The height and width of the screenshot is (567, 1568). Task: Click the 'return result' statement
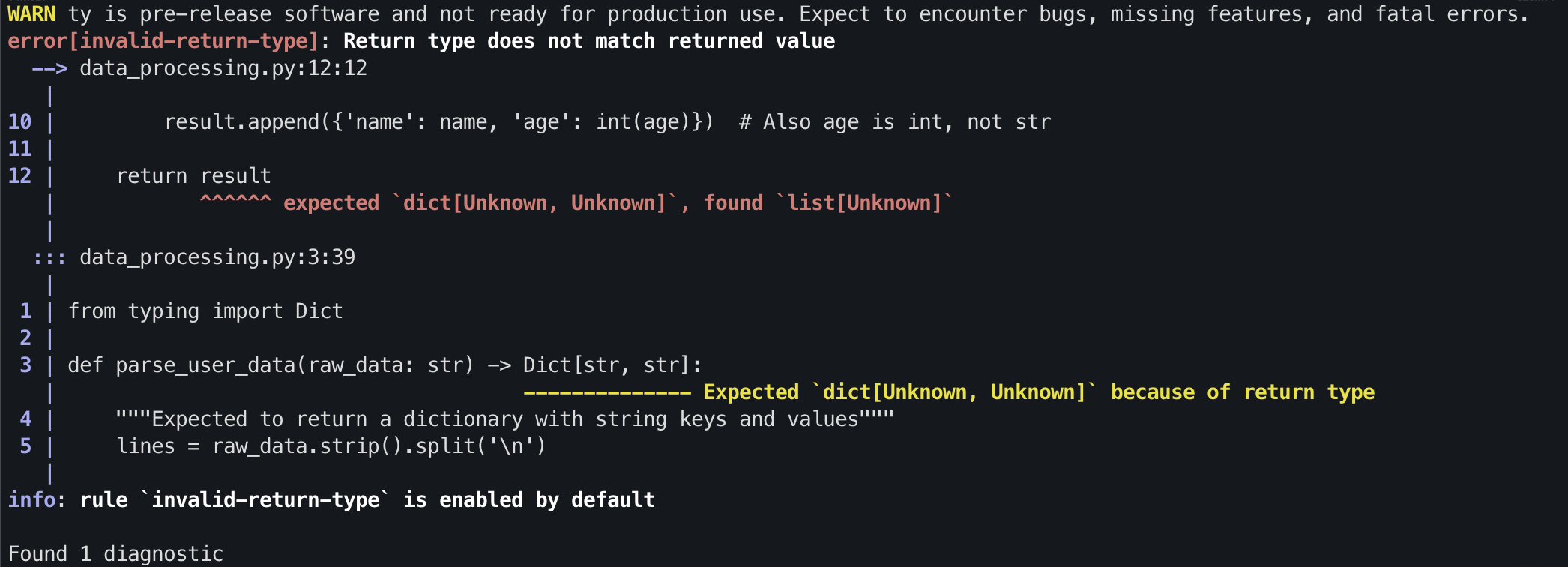pos(193,176)
